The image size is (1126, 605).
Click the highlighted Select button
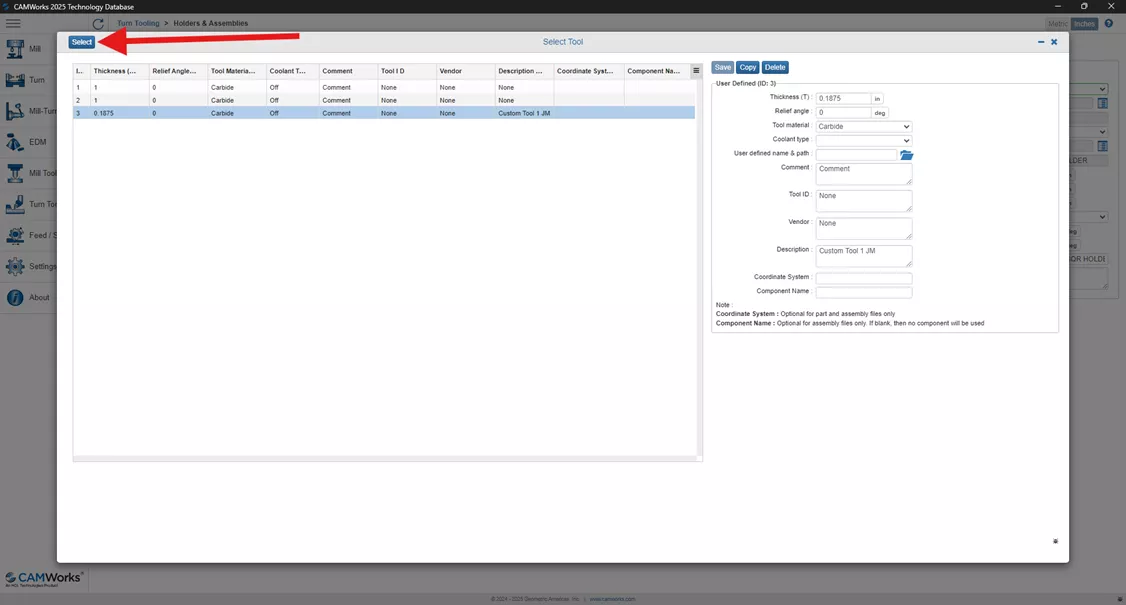point(81,41)
